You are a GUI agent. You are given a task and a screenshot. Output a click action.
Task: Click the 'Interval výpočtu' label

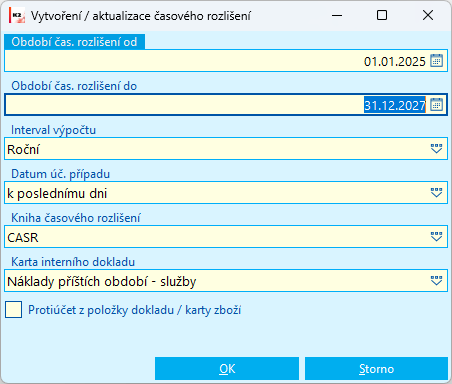[x=53, y=130]
